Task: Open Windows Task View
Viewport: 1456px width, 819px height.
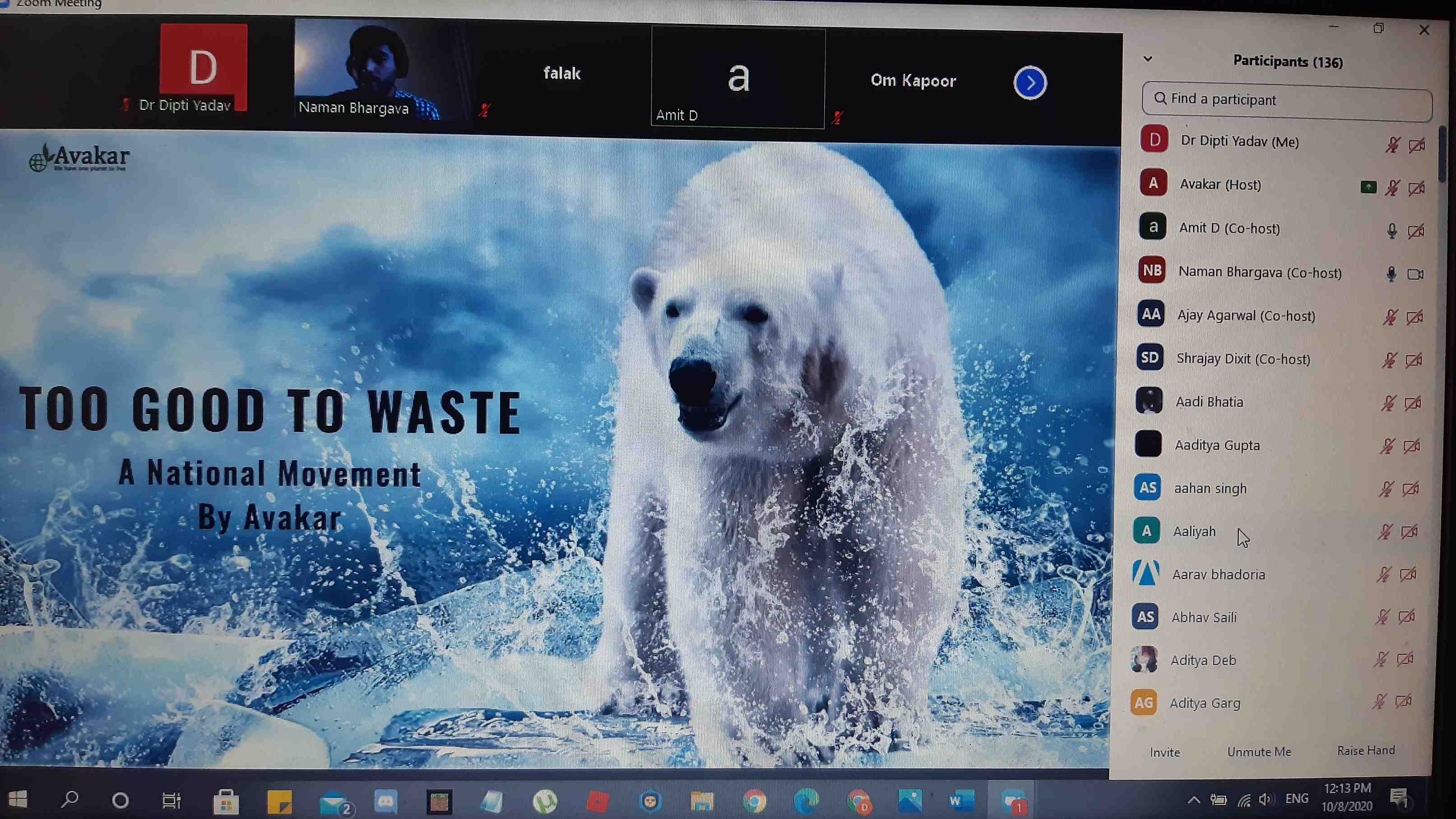Action: (171, 800)
